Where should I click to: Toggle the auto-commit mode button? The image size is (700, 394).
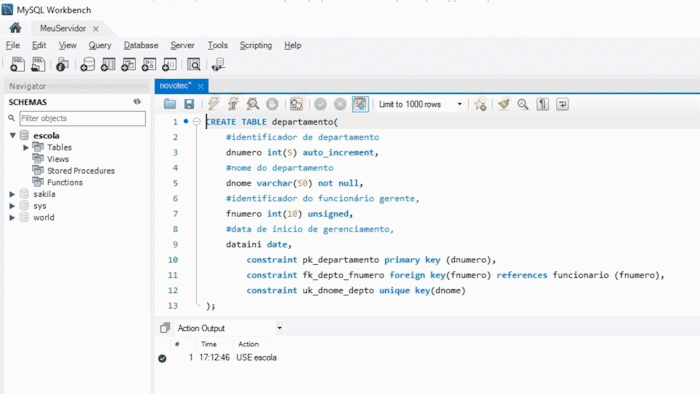coord(360,104)
